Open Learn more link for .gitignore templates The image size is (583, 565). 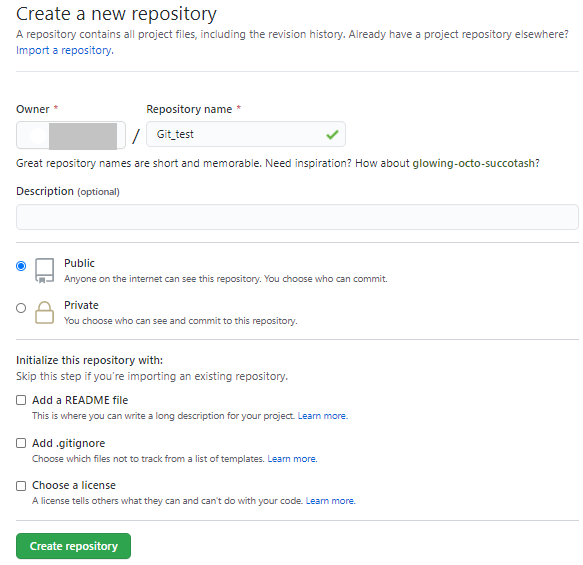292,459
